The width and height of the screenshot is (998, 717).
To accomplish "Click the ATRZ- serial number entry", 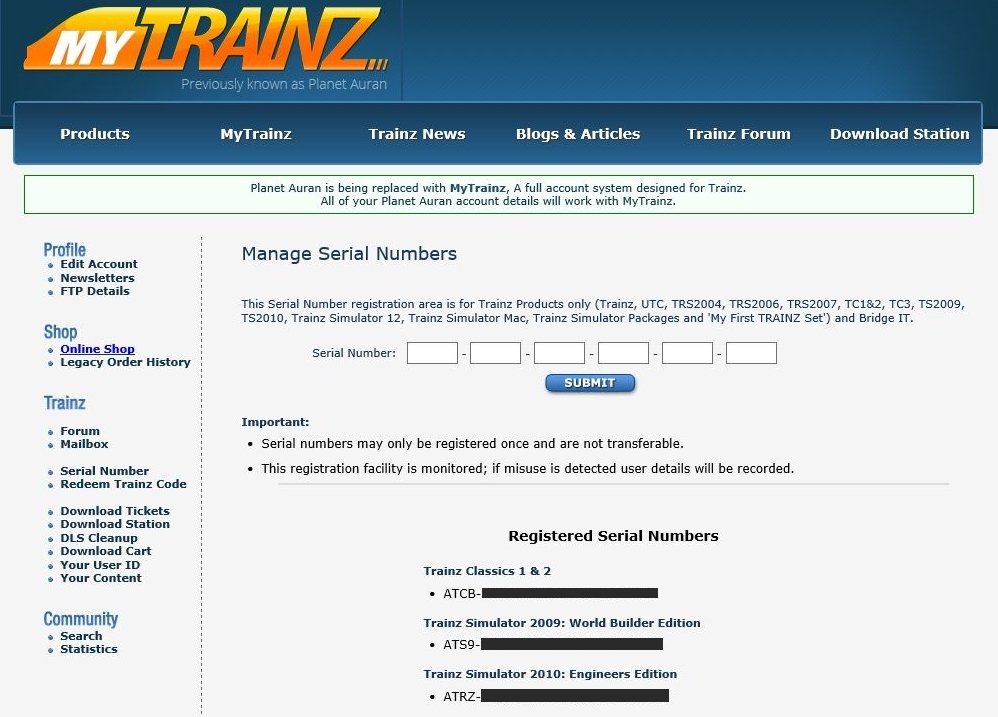I will point(556,697).
